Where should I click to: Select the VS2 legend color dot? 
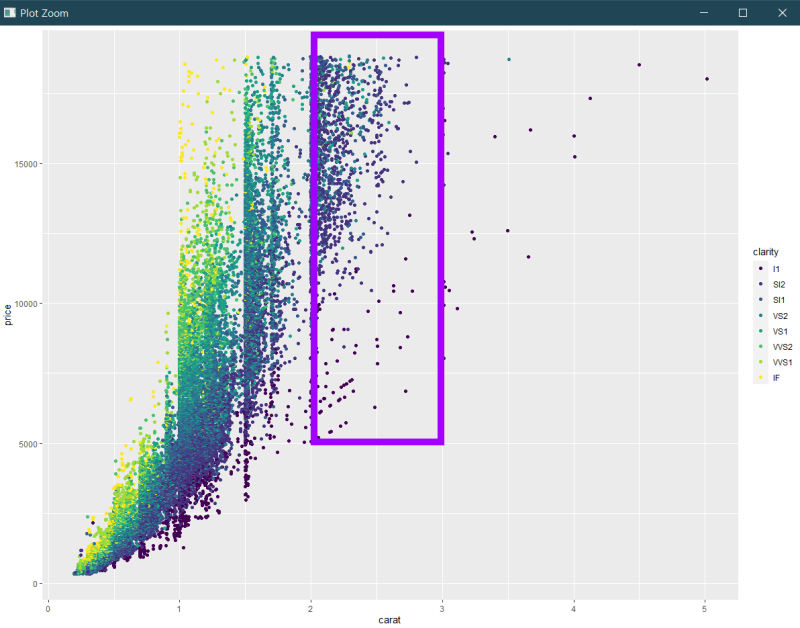click(x=760, y=315)
